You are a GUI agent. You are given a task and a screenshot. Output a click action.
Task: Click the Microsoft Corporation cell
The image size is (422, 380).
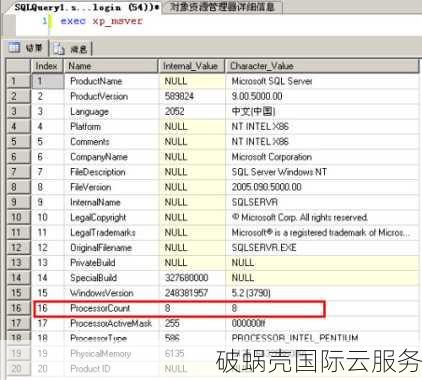(x=322, y=157)
